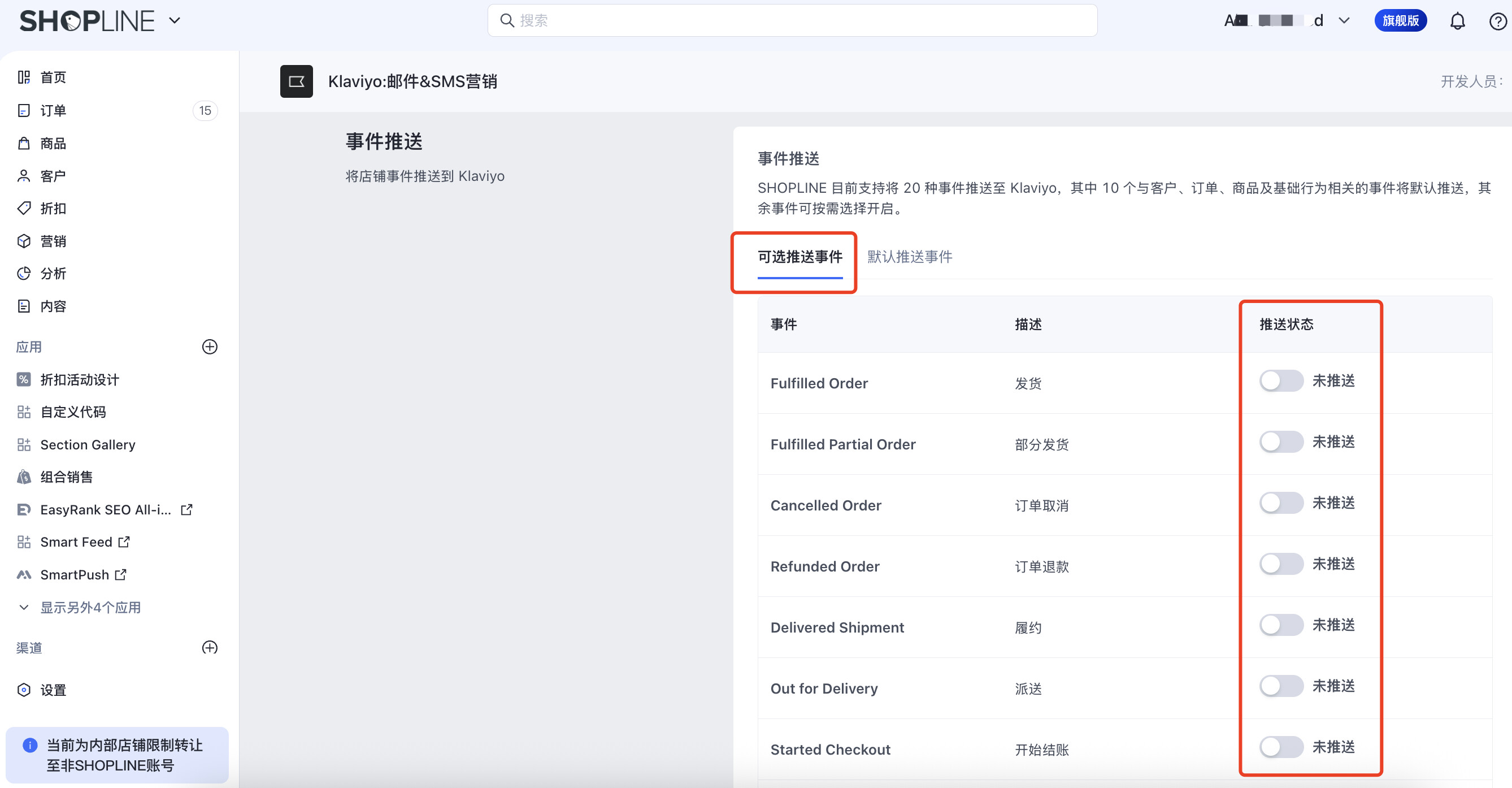Click the SmartPush app icon
The height and width of the screenshot is (788, 1512).
click(x=24, y=575)
